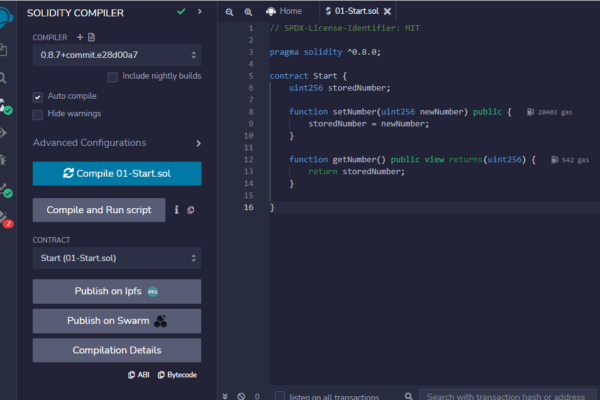Open the compiler version 0.8.7 dropdown
600x400 pixels.
point(117,54)
